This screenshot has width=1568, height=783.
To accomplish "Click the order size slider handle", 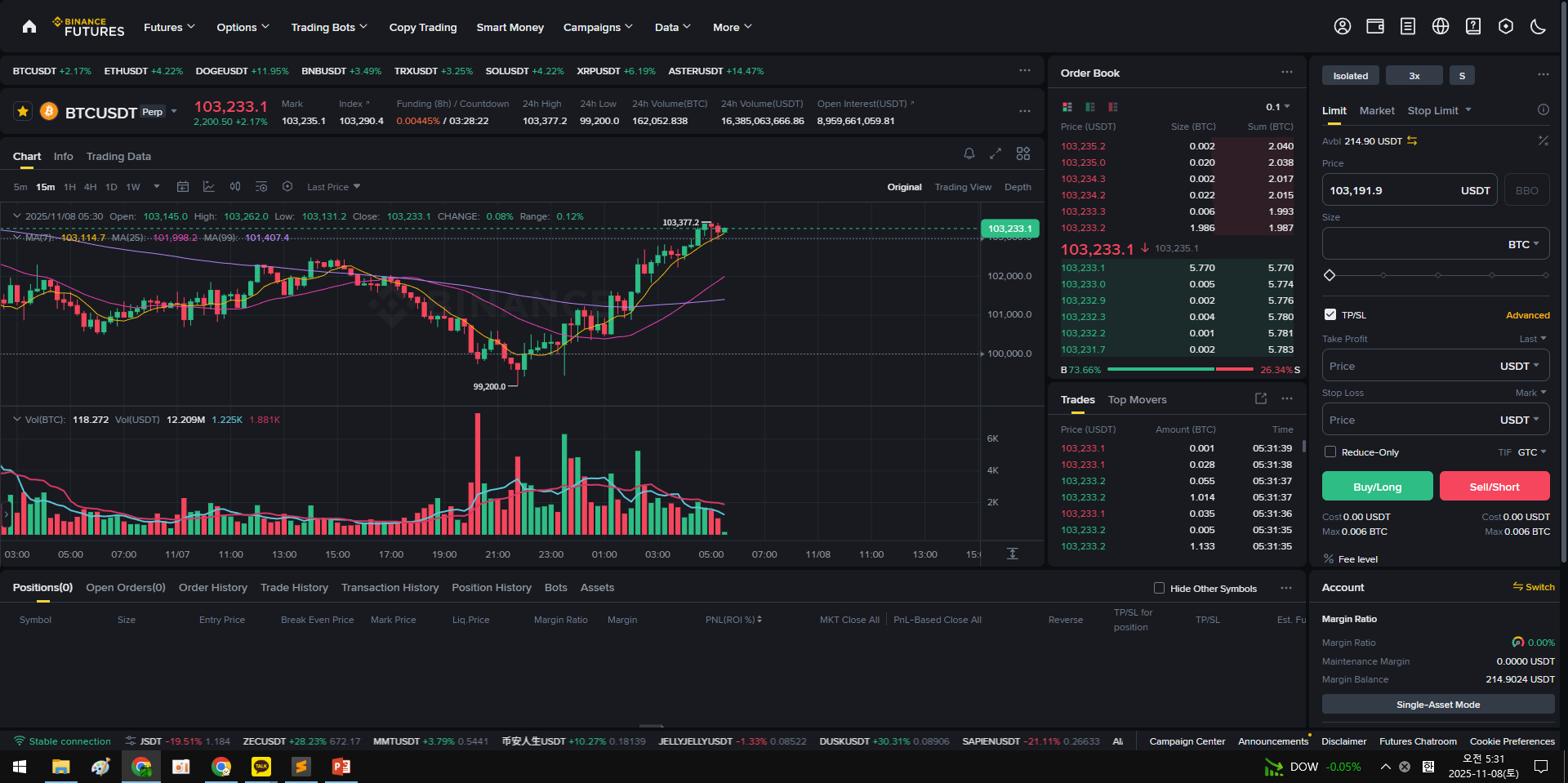I will click(x=1330, y=275).
